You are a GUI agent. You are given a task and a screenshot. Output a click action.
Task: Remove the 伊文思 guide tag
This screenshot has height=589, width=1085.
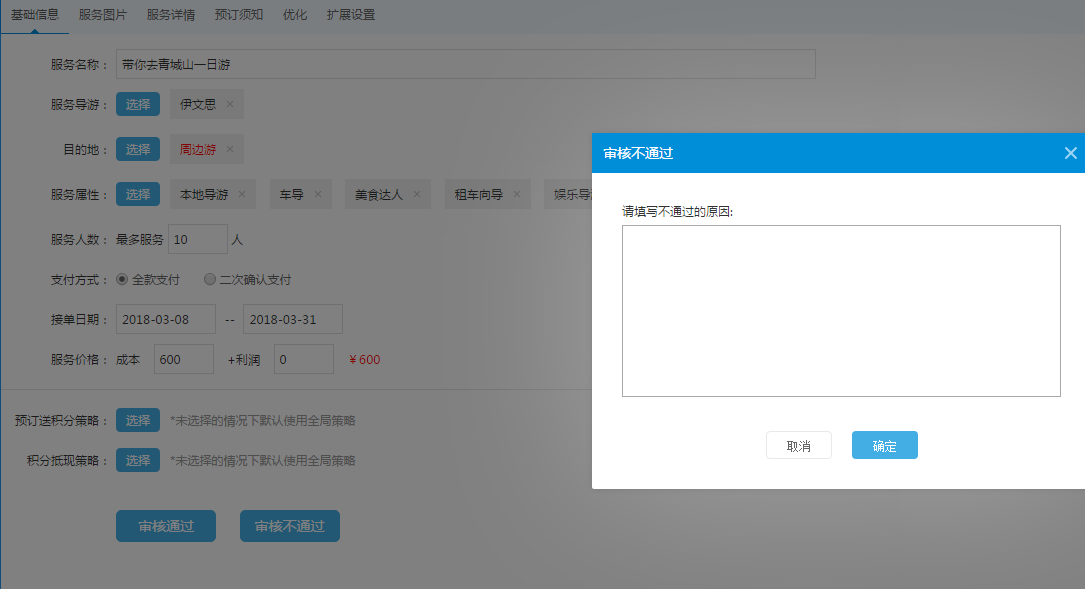[x=230, y=104]
